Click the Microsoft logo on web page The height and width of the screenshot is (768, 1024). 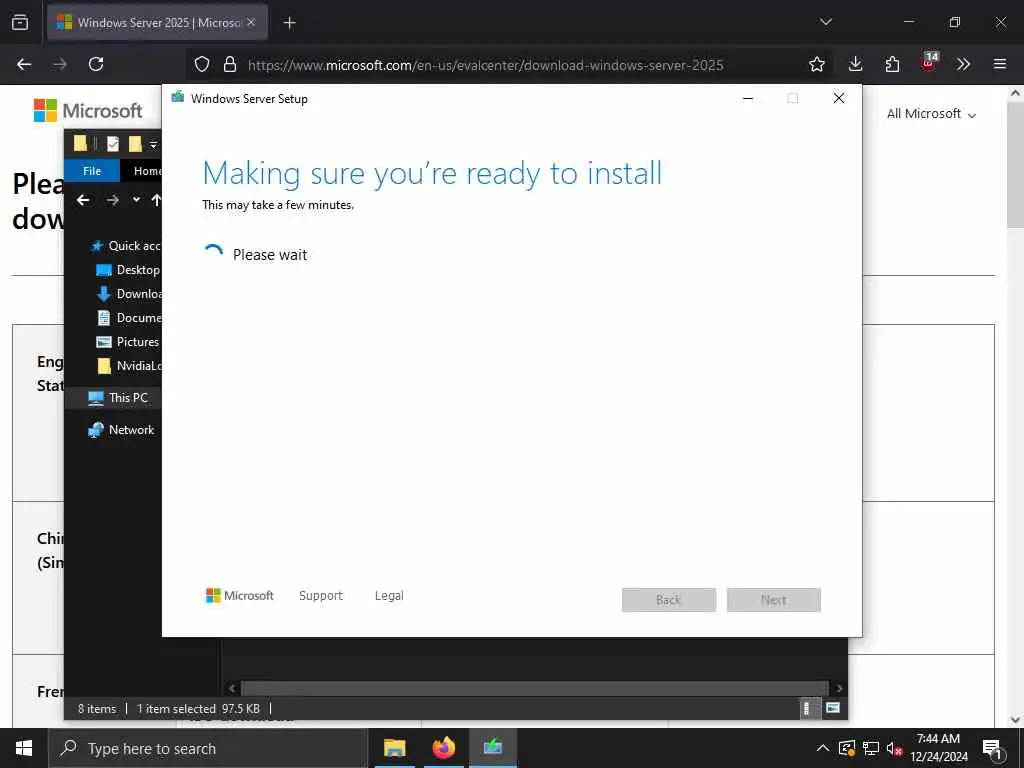click(88, 111)
